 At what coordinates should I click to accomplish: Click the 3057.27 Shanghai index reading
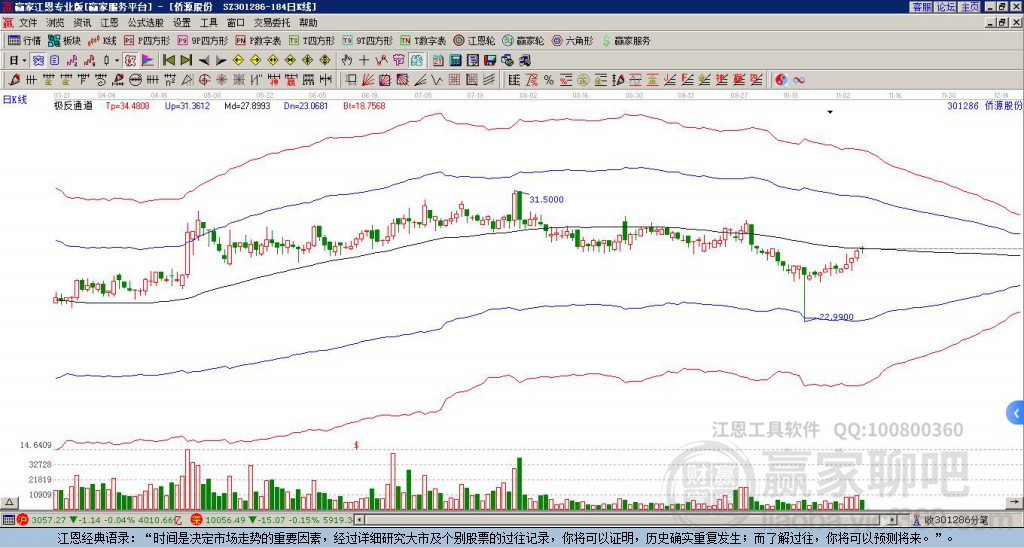[49, 520]
